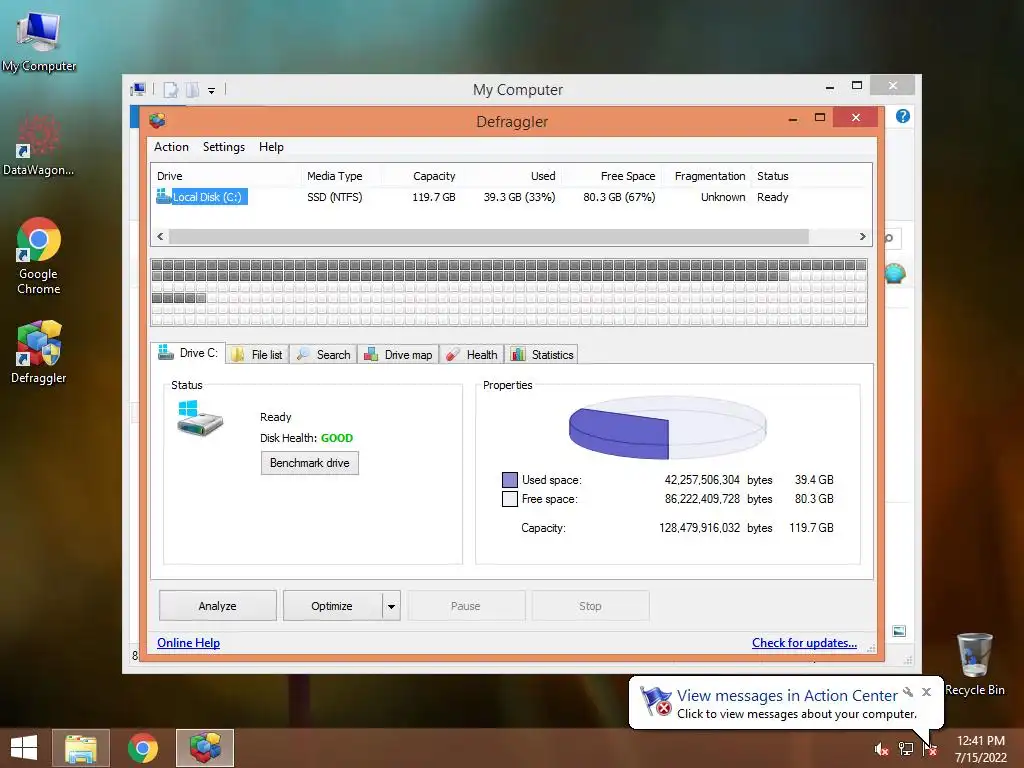The image size is (1024, 768).
Task: Click the Windows drive icon in Status panel
Action: tap(200, 418)
